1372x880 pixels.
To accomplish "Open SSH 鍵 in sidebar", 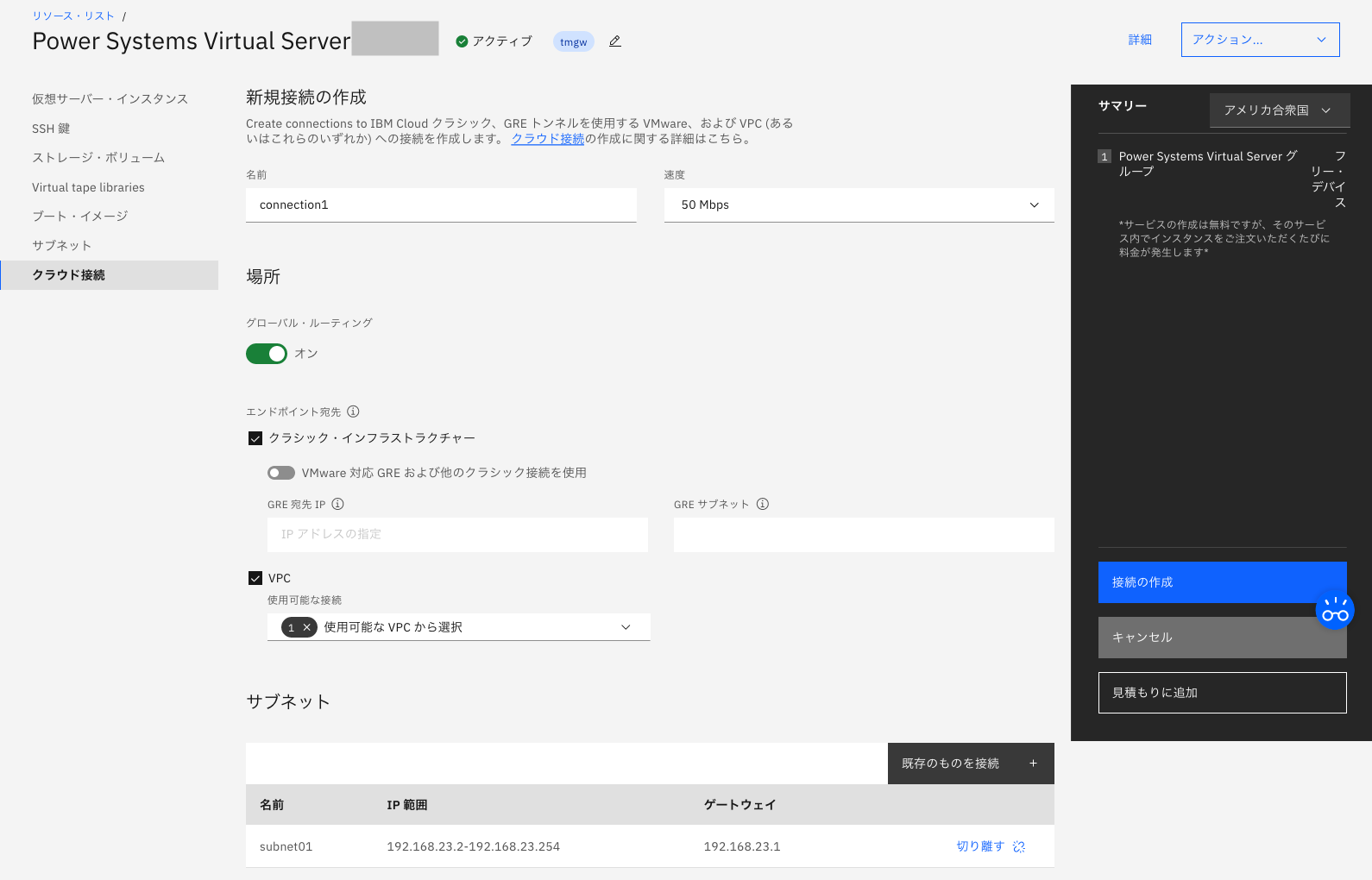I will [x=51, y=129].
